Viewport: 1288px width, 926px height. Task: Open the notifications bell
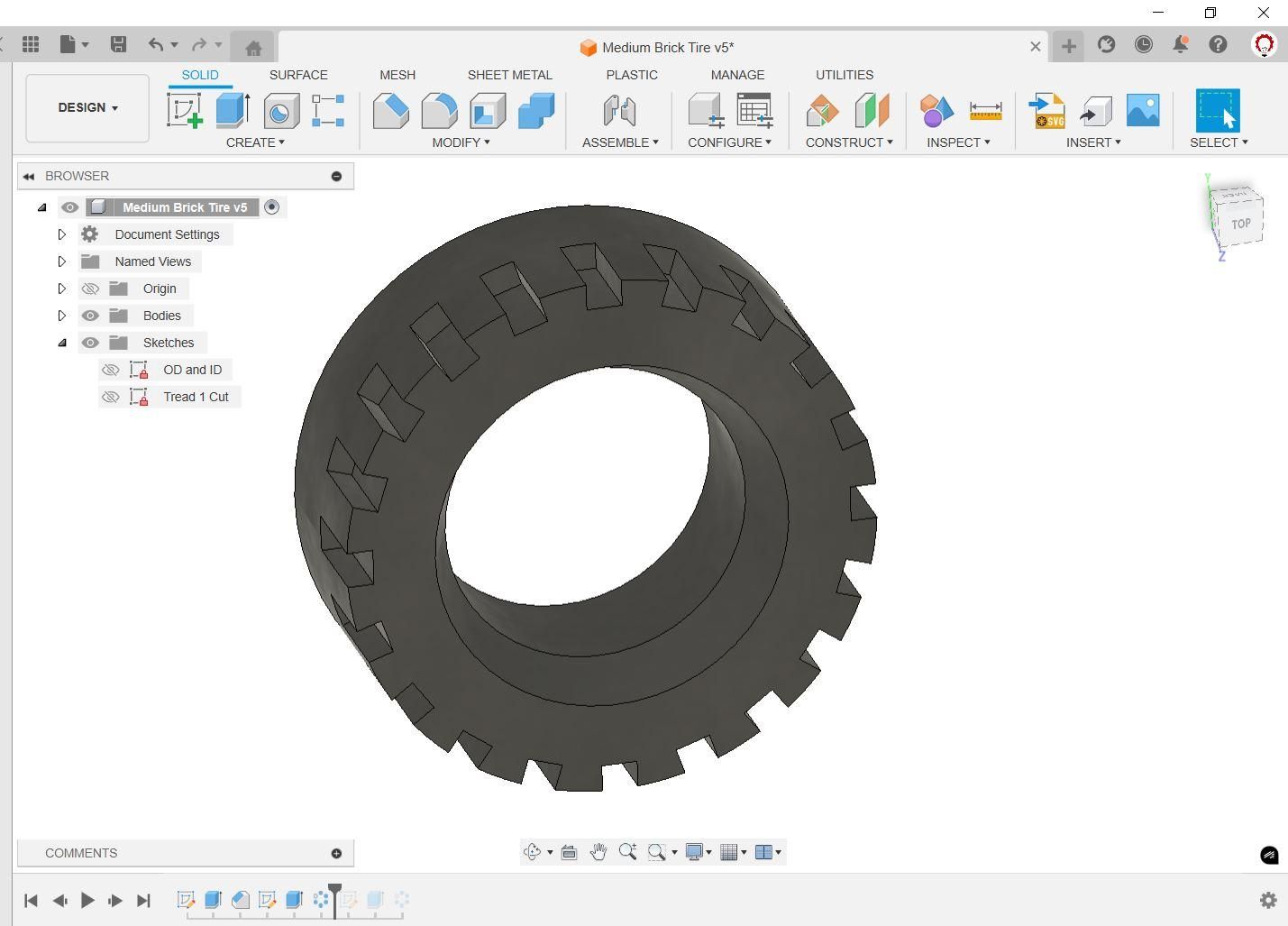[x=1181, y=44]
